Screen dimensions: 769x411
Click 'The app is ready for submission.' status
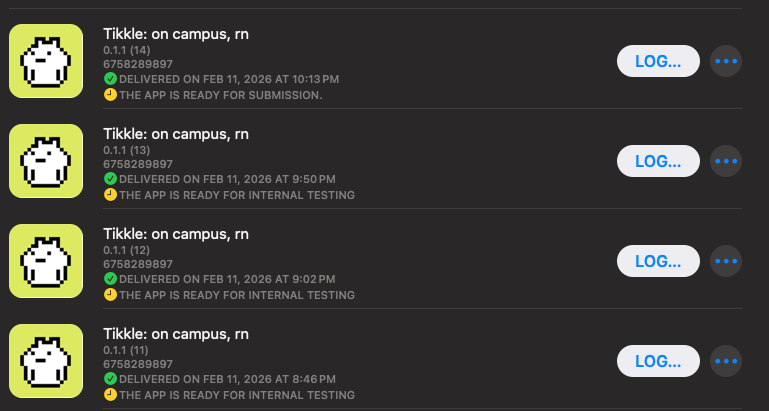click(x=221, y=95)
